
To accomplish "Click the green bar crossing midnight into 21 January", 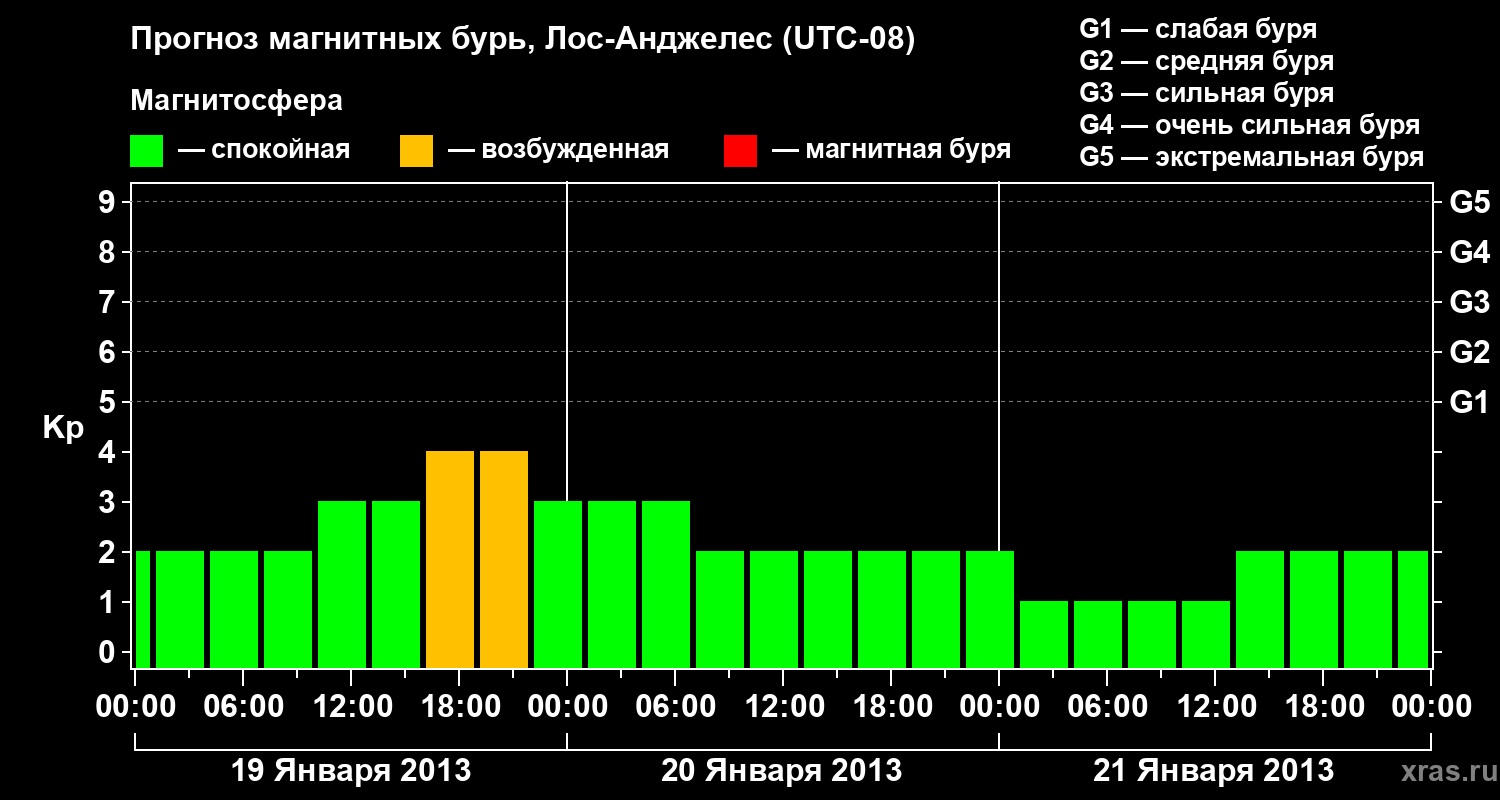I will click(990, 609).
